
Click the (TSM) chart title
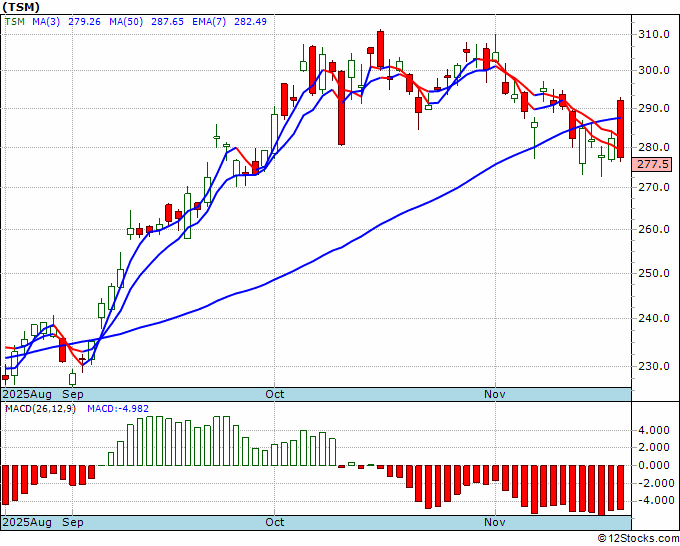[x=20, y=7]
